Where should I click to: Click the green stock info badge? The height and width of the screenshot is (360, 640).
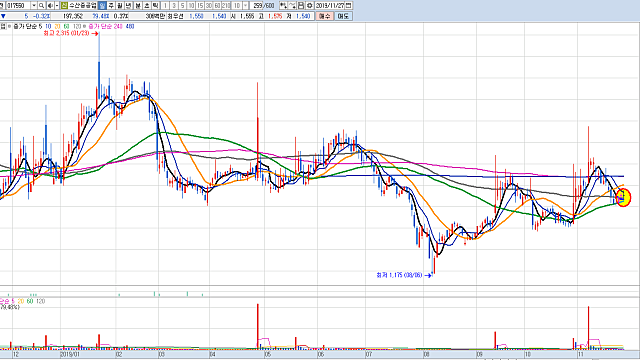pos(64,5)
